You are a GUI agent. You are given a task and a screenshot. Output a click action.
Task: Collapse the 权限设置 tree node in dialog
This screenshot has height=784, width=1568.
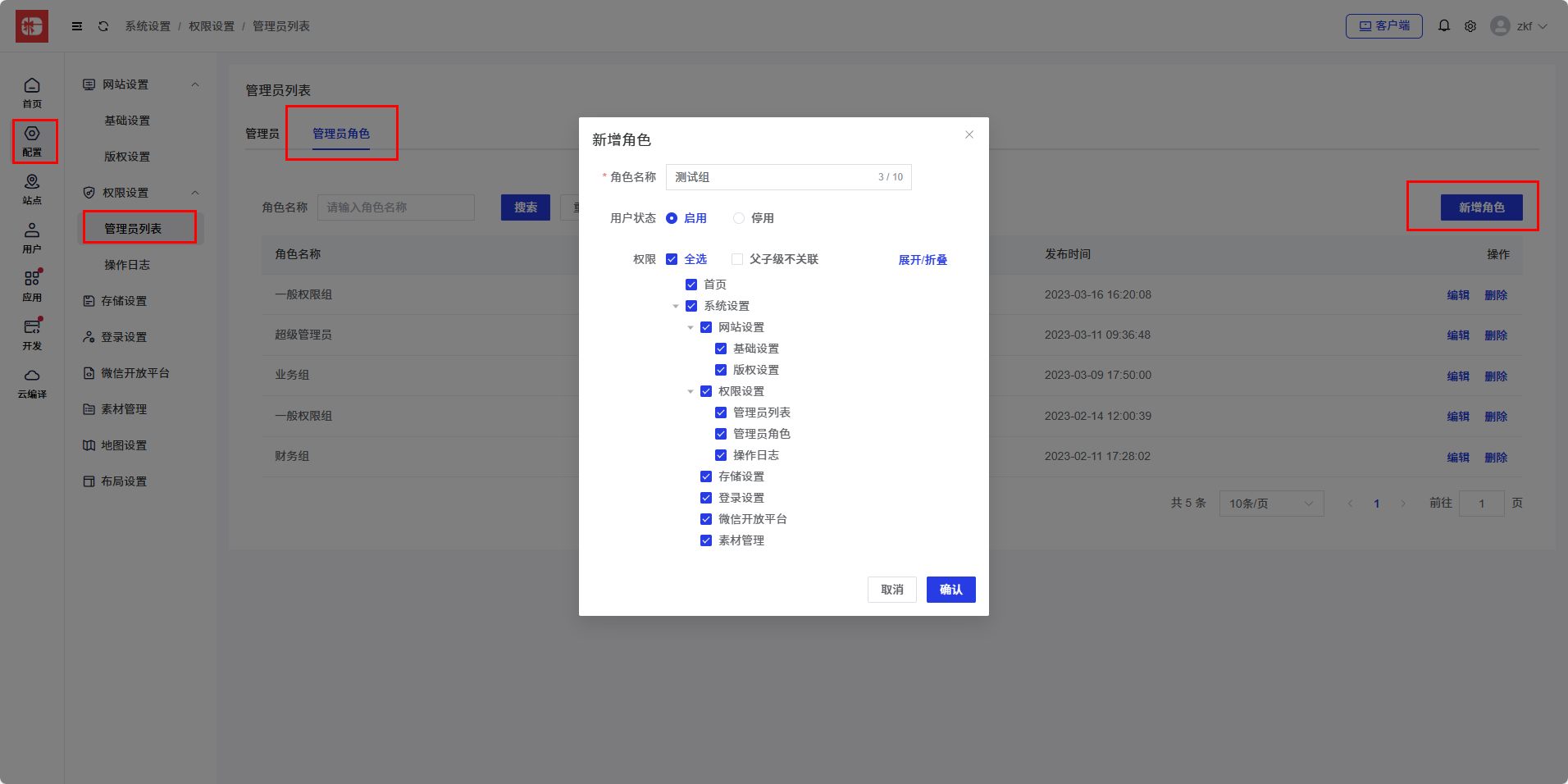691,391
